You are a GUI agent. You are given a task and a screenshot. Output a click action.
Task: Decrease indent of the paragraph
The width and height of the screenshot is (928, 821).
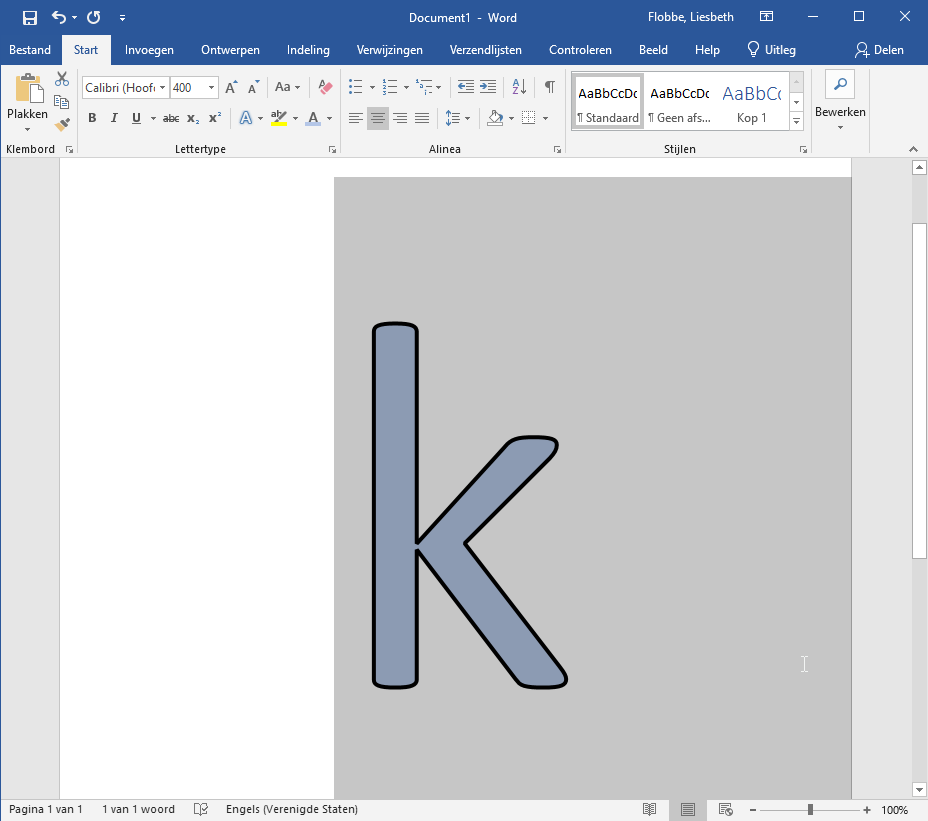466,87
